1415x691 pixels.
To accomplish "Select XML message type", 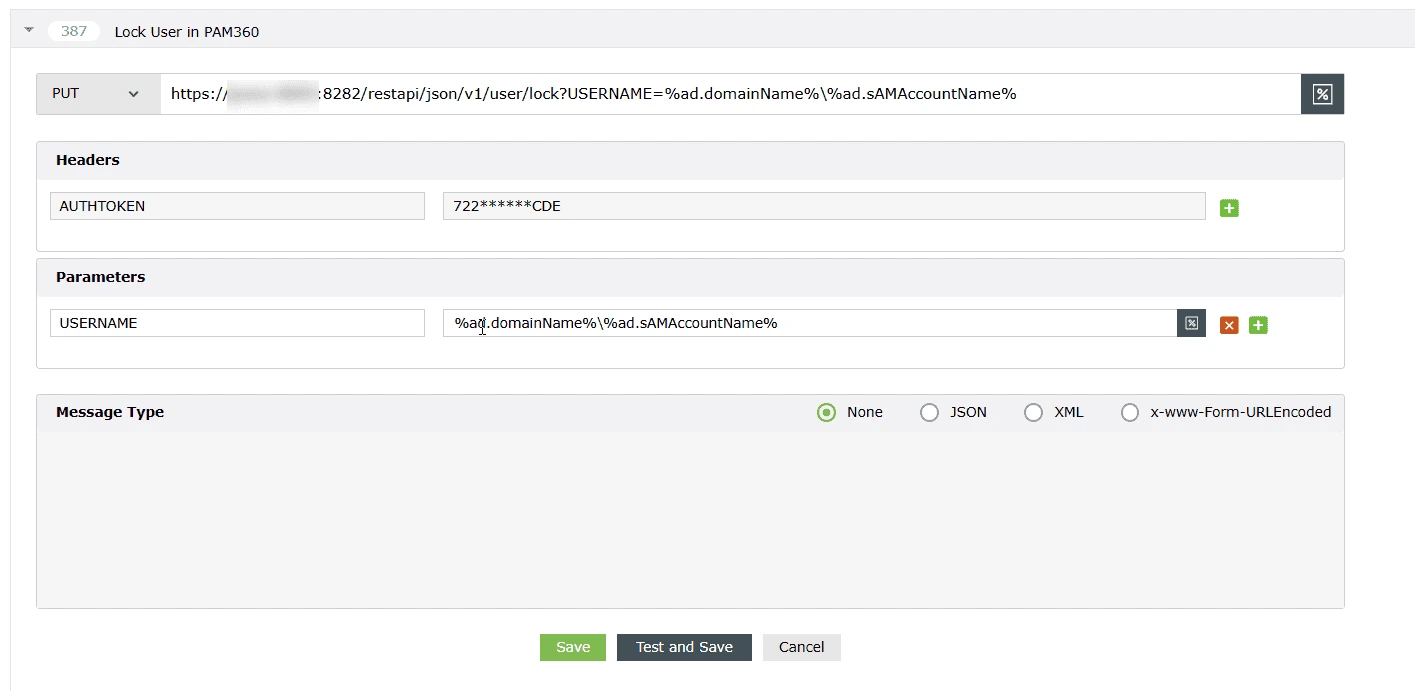I will 1033,412.
